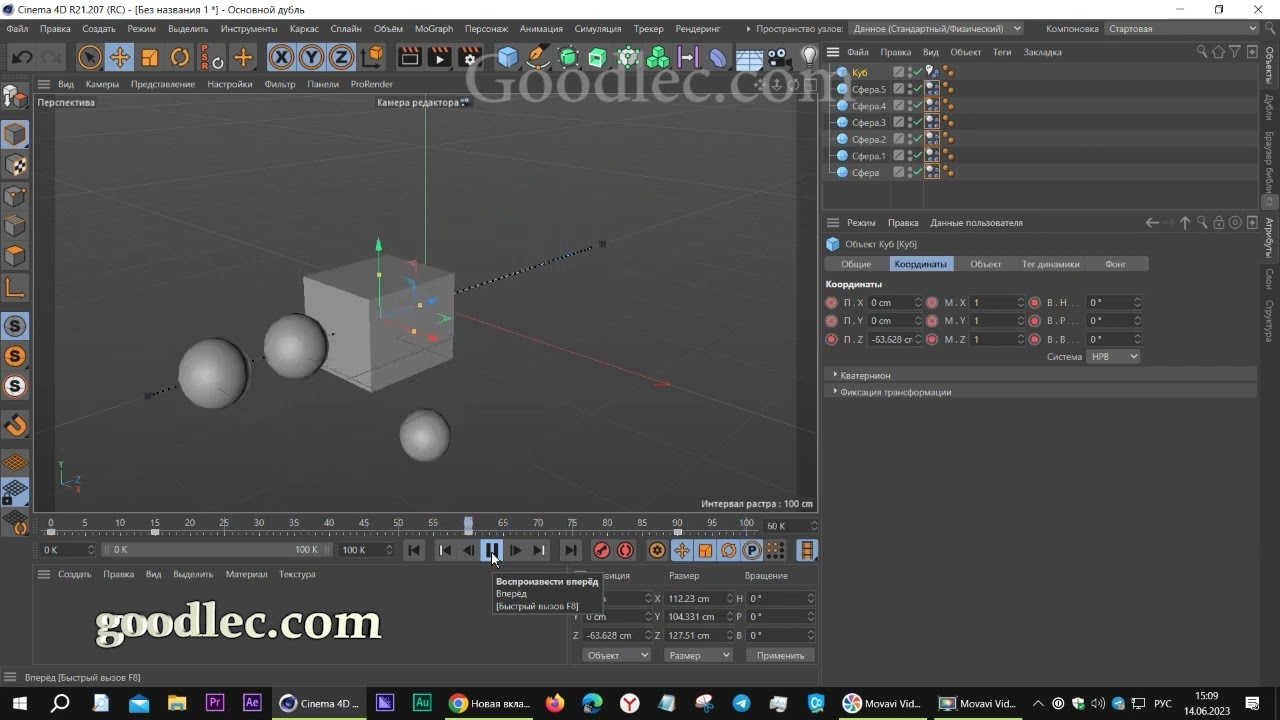This screenshot has width=1280, height=720.
Task: Open the Система HPB dropdown
Action: click(x=1113, y=357)
